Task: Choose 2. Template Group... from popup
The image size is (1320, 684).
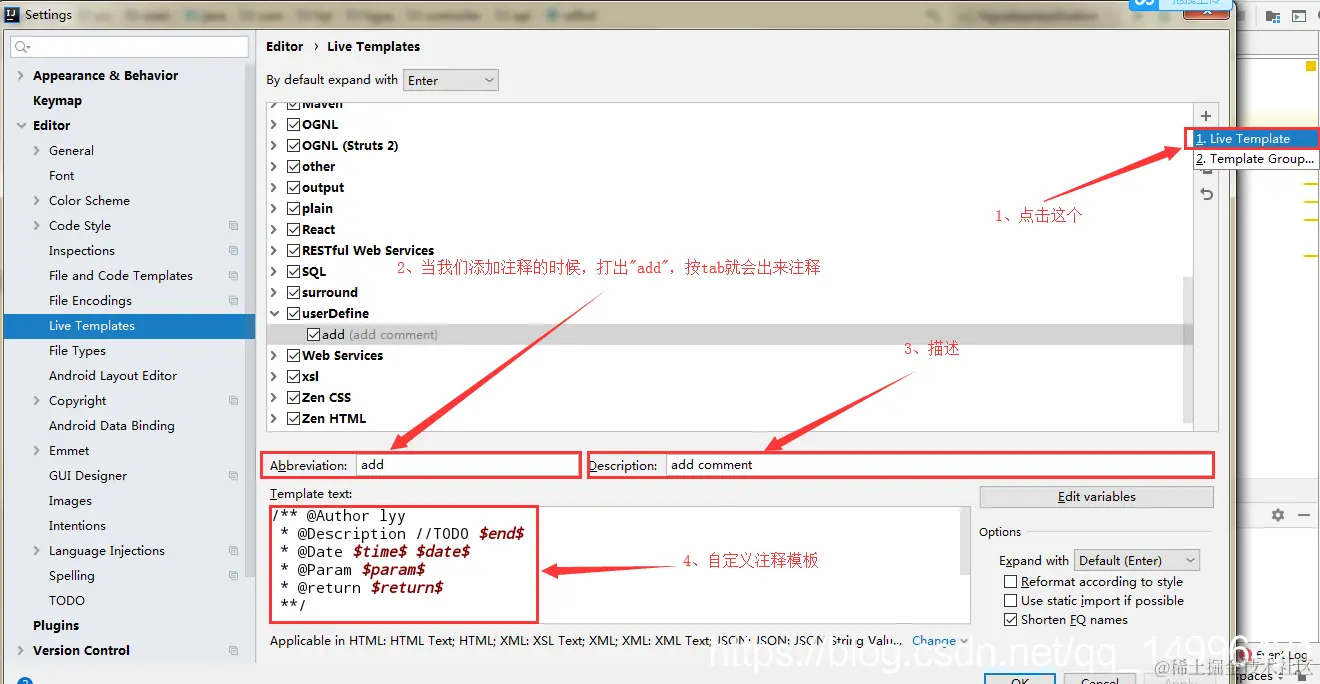Action: [1255, 159]
